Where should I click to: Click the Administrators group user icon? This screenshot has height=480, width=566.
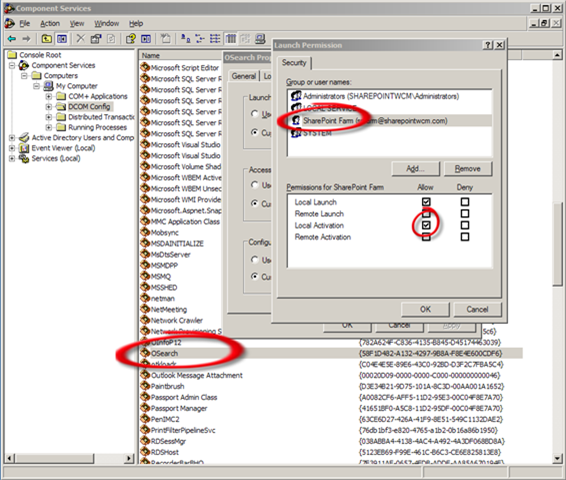[x=296, y=96]
